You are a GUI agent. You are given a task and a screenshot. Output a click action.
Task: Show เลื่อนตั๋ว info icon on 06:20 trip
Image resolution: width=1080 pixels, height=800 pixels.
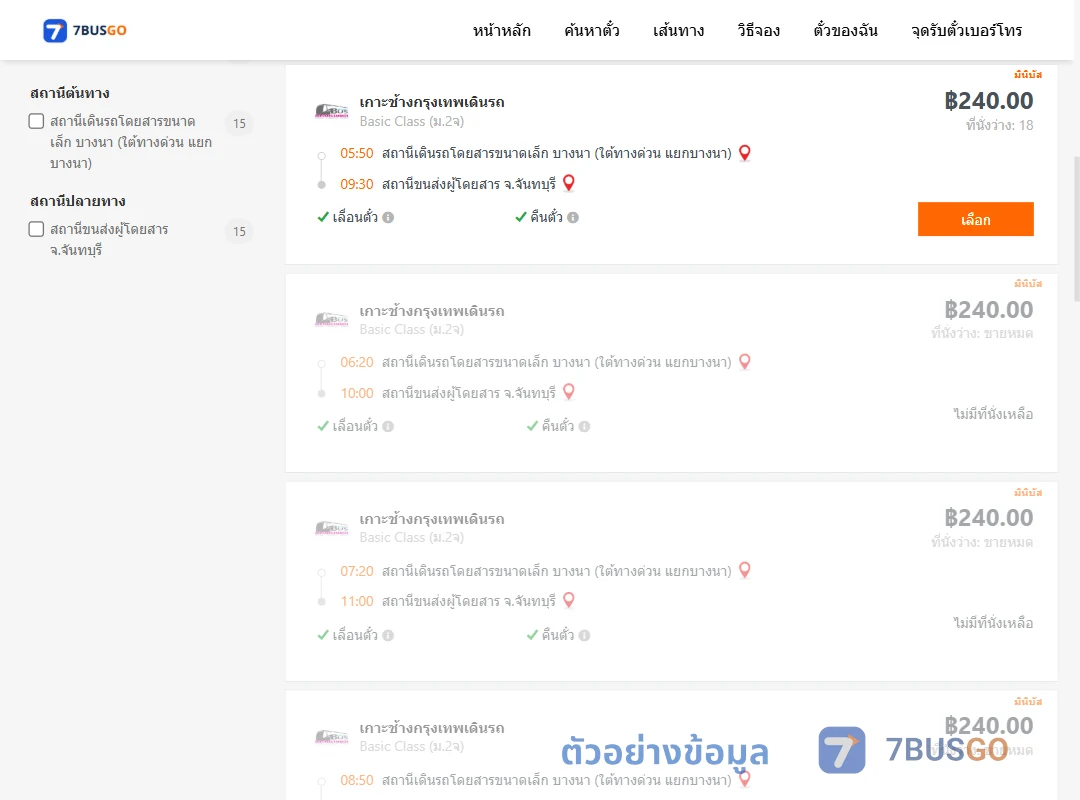pos(388,427)
